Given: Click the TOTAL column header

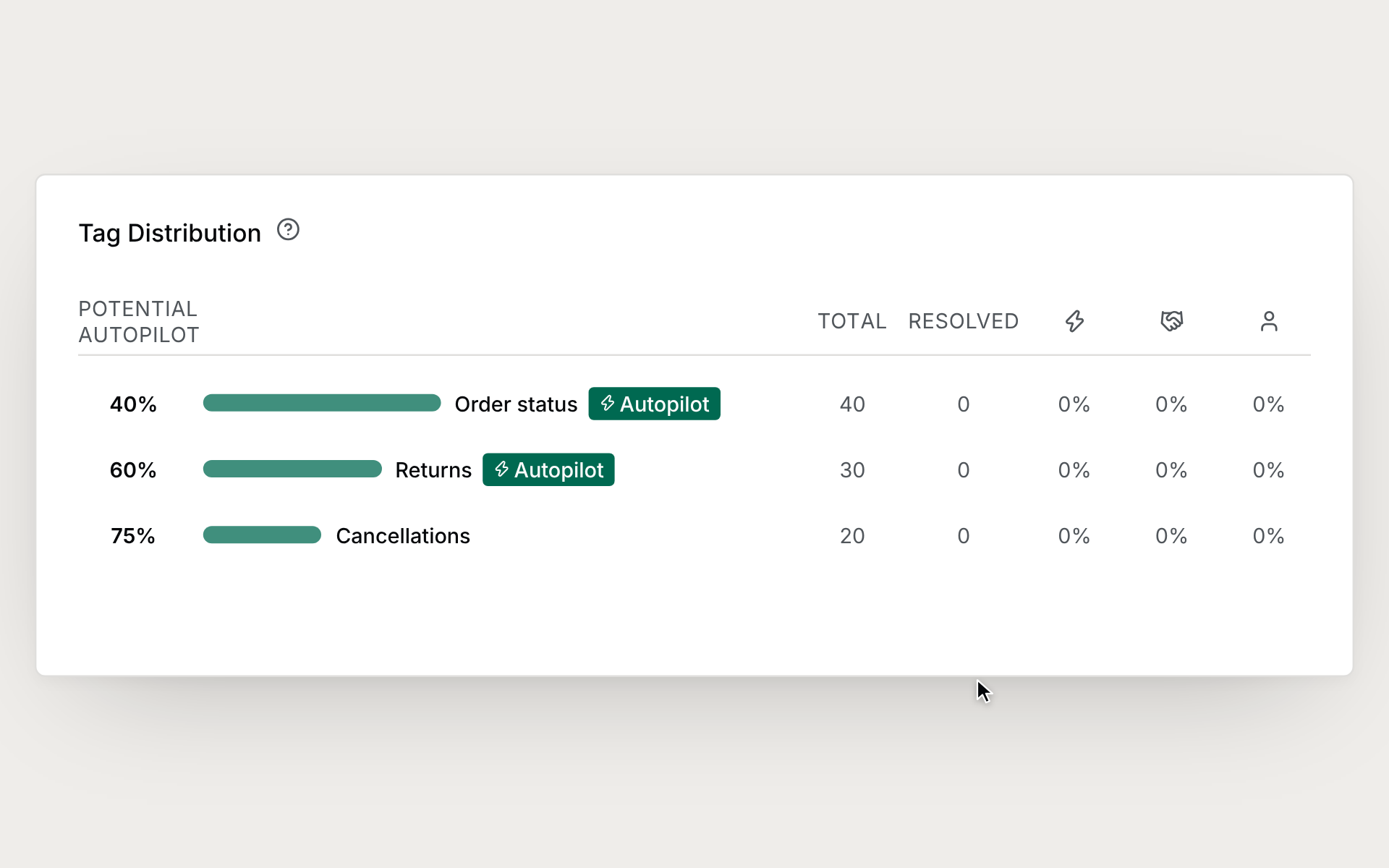Looking at the screenshot, I should click(x=852, y=321).
